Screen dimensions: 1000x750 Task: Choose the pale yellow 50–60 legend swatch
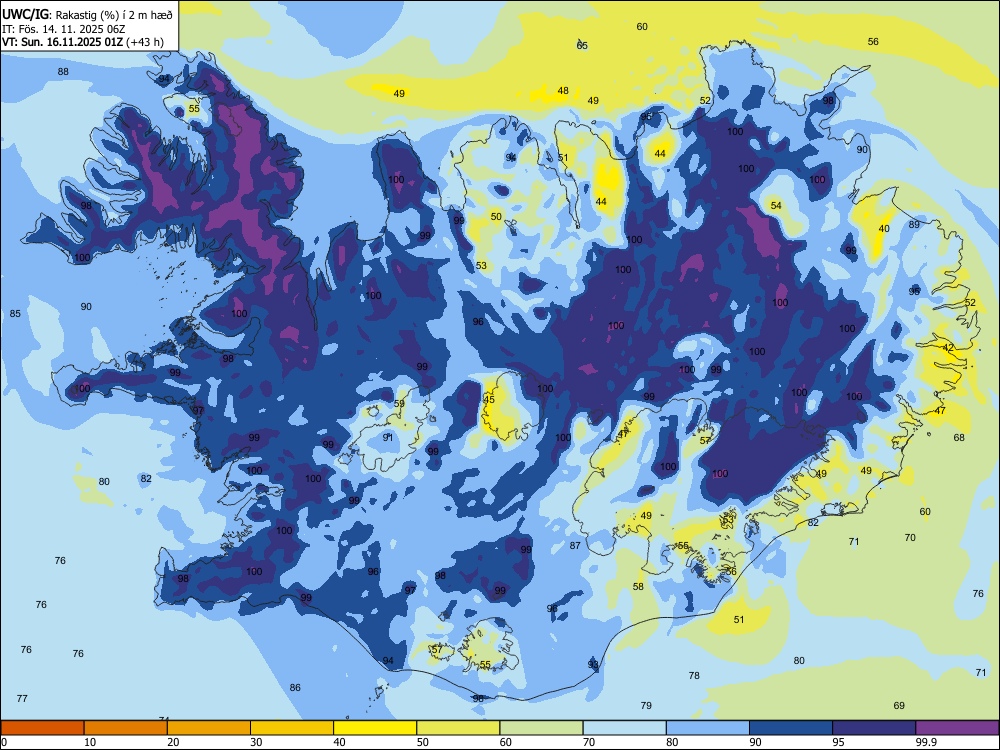click(458, 728)
